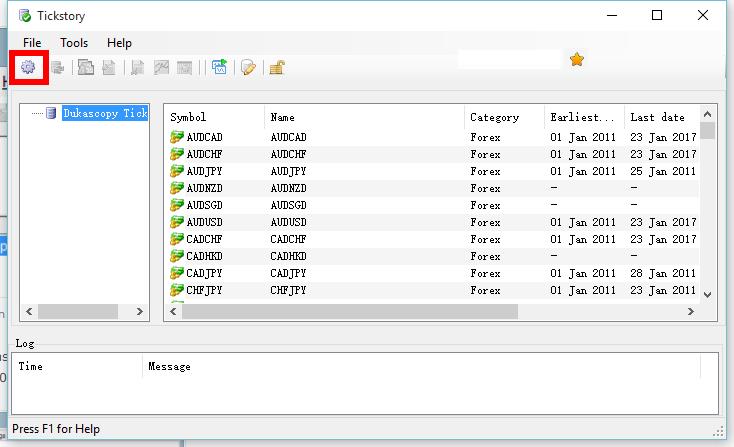
Task: Click the AUDSGD symbol row icon
Action: click(176, 205)
